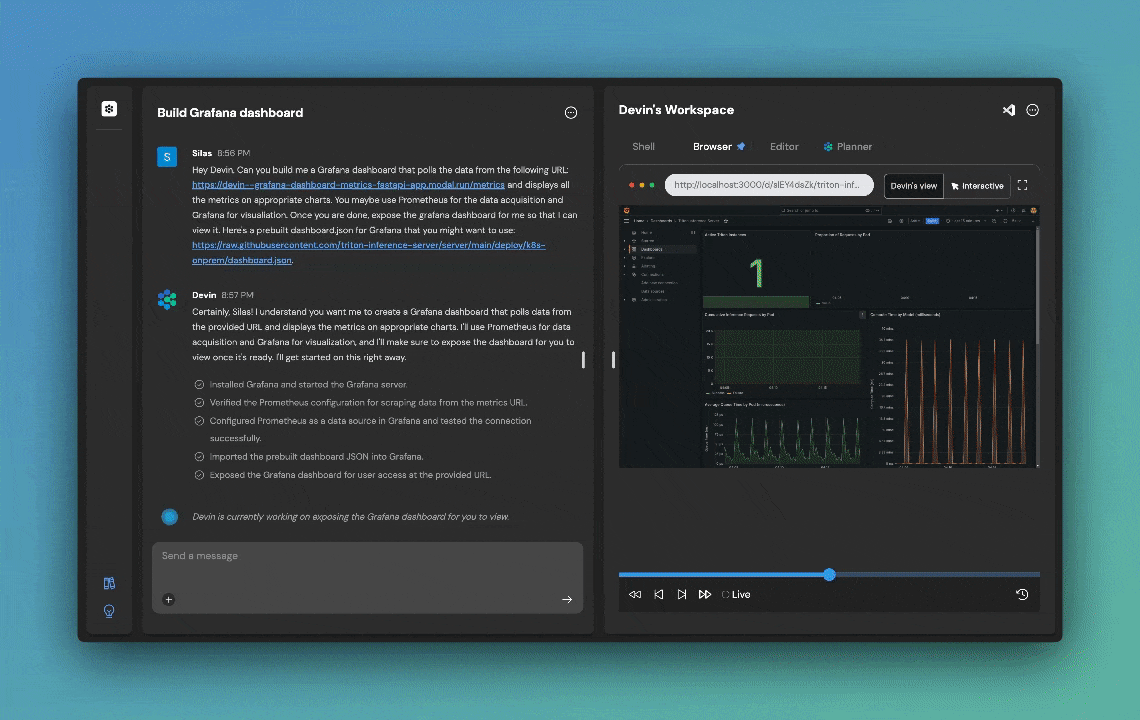Click the rewind playback control
Image resolution: width=1140 pixels, height=720 pixels.
[x=635, y=594]
